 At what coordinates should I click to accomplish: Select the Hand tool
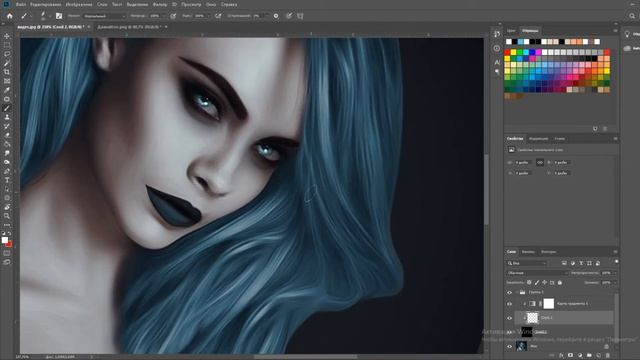pyautogui.click(x=7, y=207)
